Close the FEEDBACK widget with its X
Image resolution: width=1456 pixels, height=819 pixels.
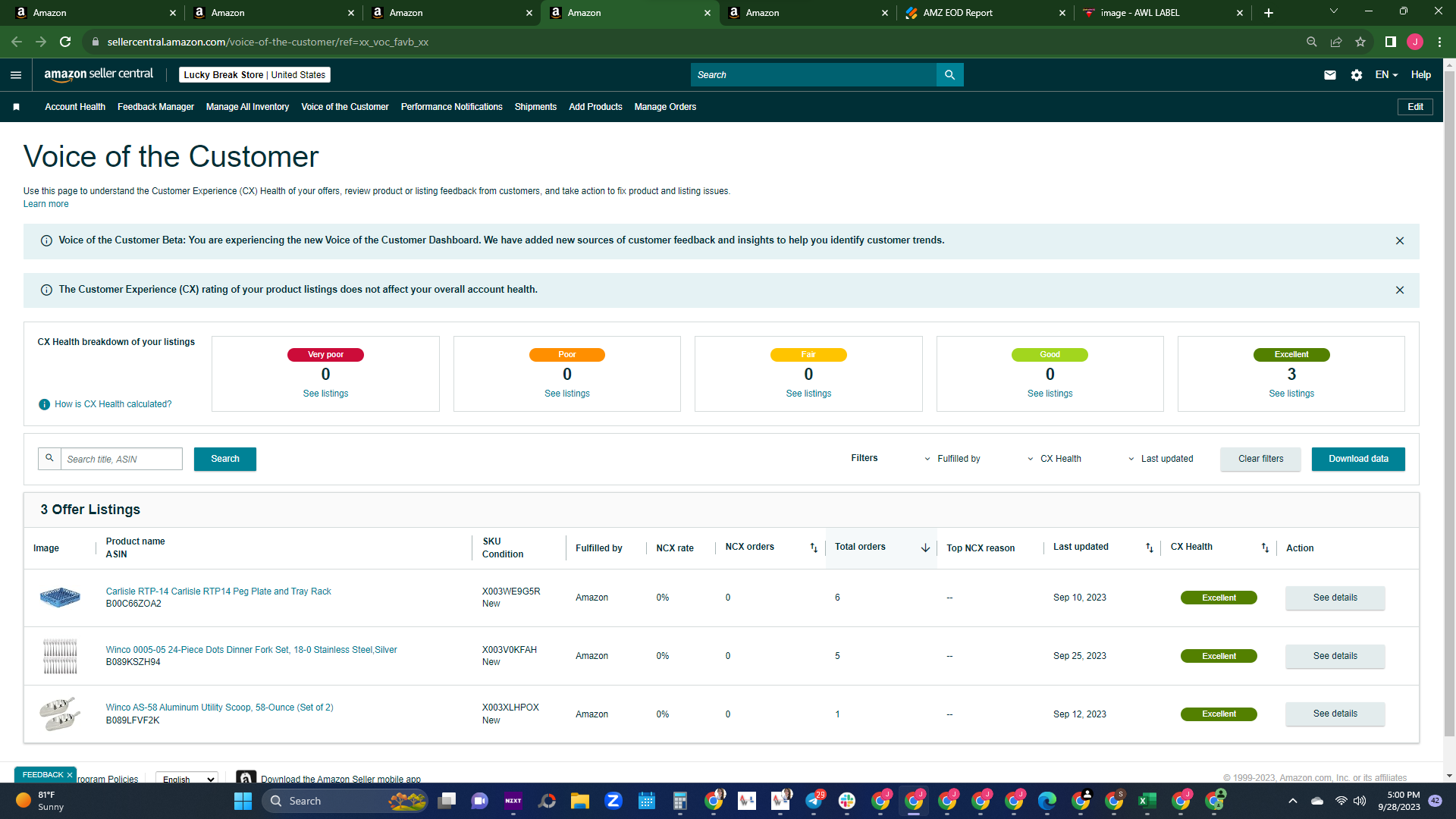click(x=70, y=775)
